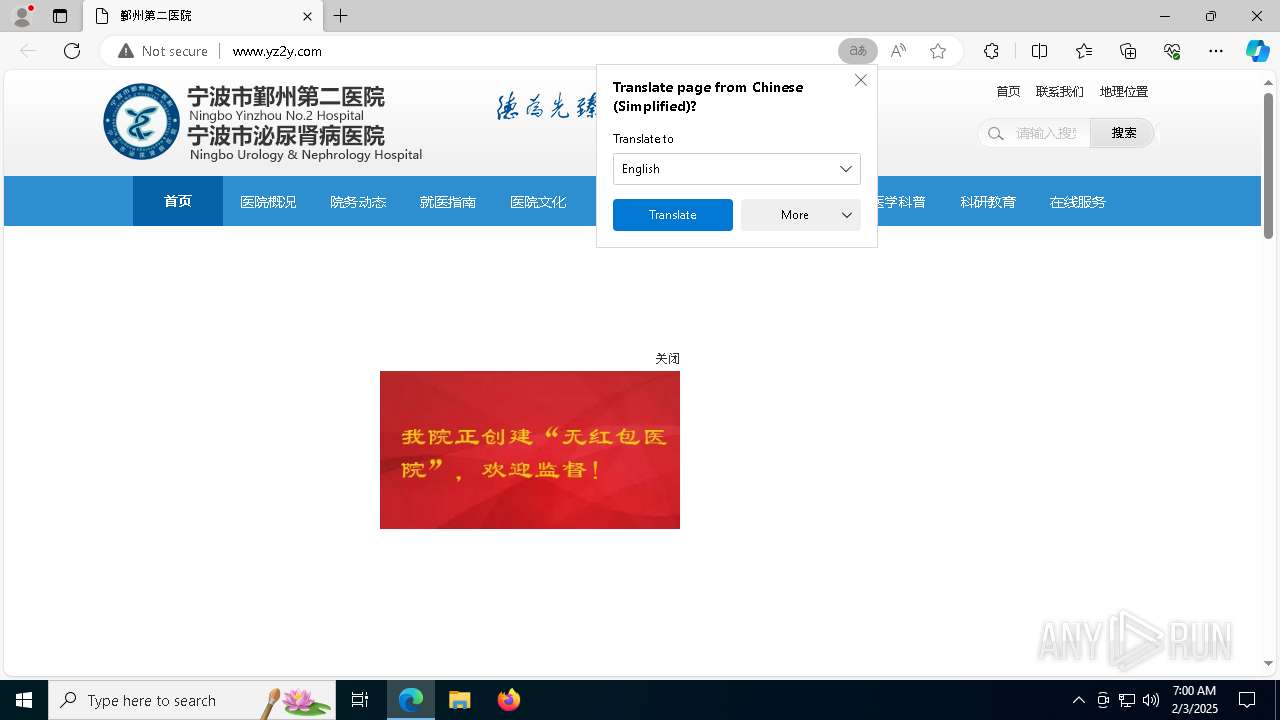Expand the More options dropdown
Screen dimensions: 1280x720
coord(801,215)
